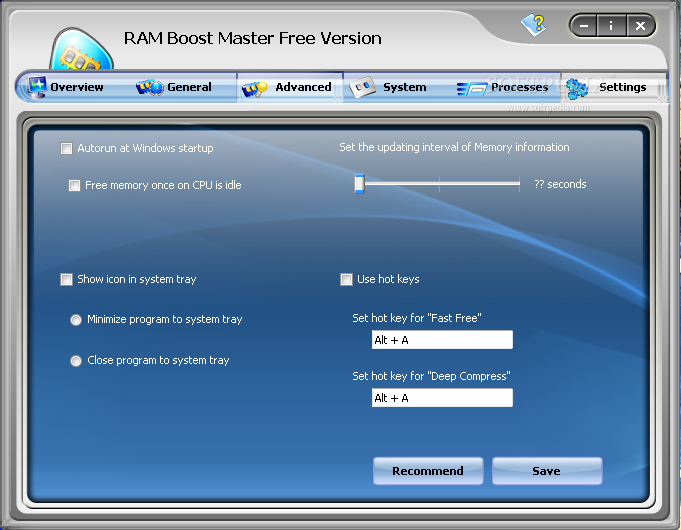
Task: Click the 'Set hot key for "Fast Free"' label
Action: 417,318
